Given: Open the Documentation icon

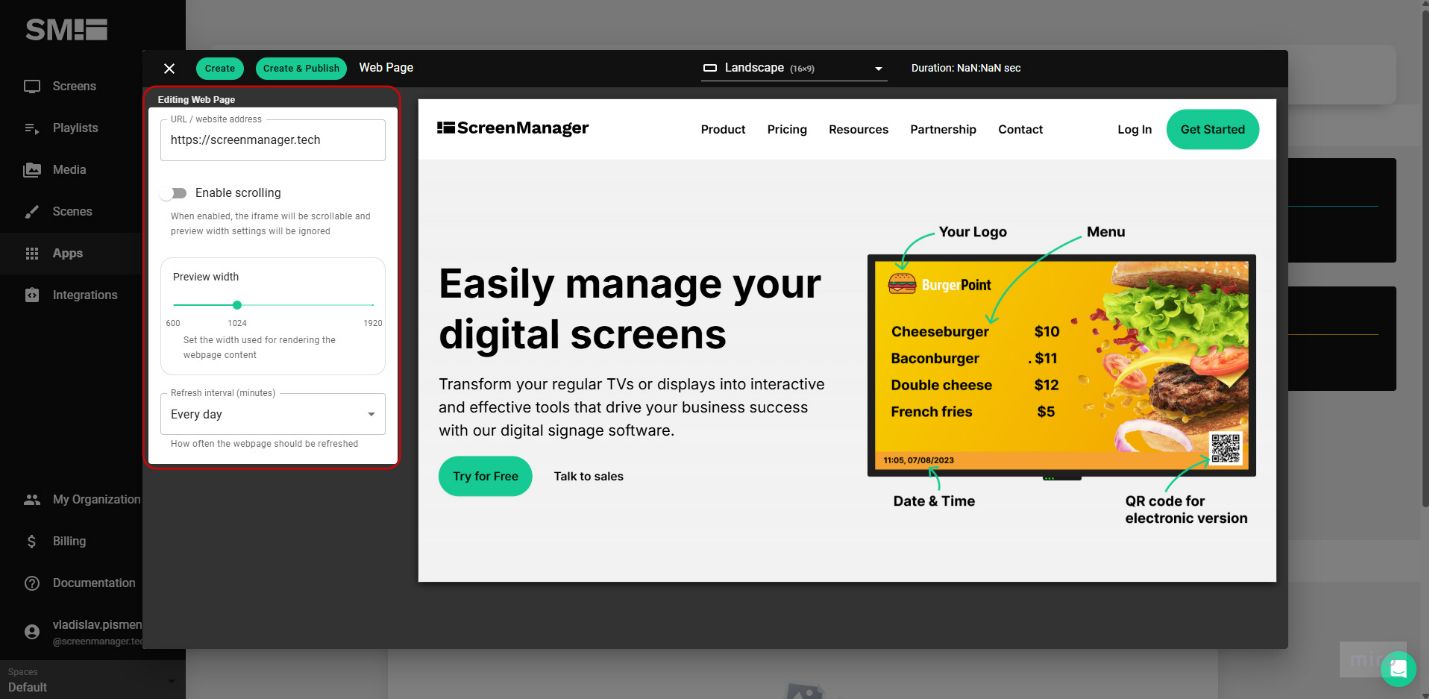Looking at the screenshot, I should tap(33, 583).
